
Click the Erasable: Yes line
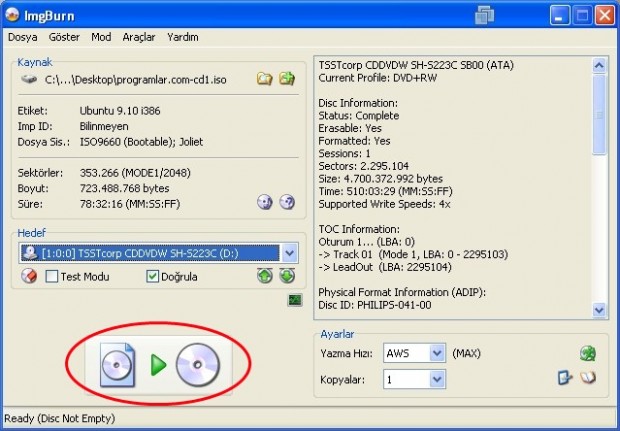tap(350, 128)
